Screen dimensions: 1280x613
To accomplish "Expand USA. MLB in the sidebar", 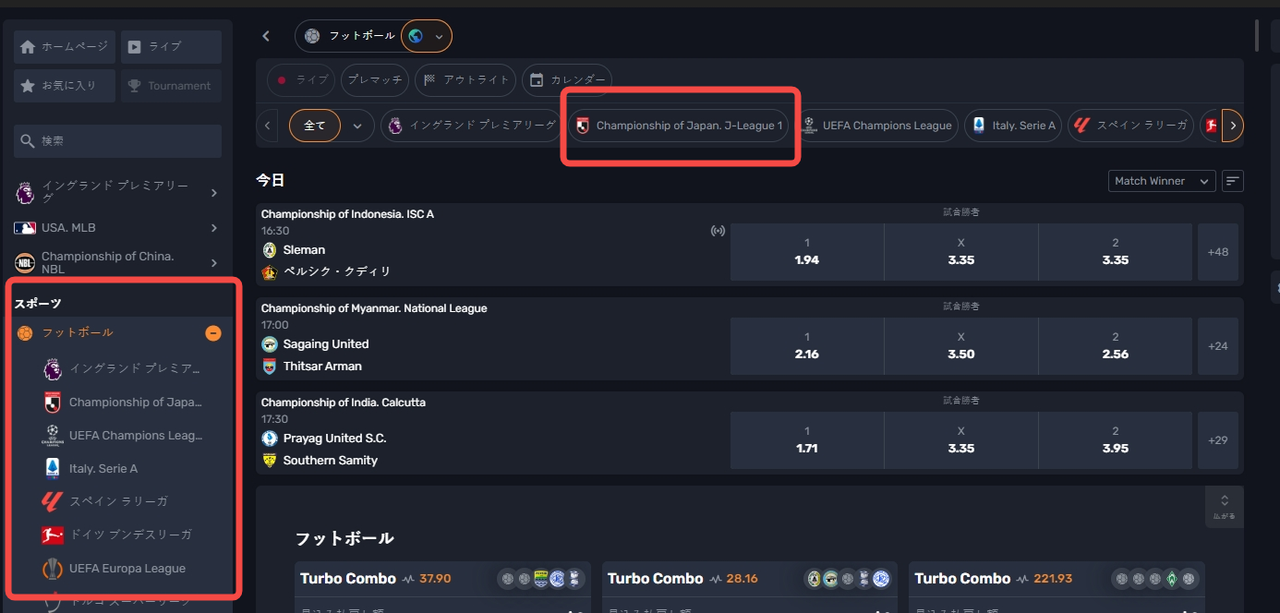I will (213, 228).
